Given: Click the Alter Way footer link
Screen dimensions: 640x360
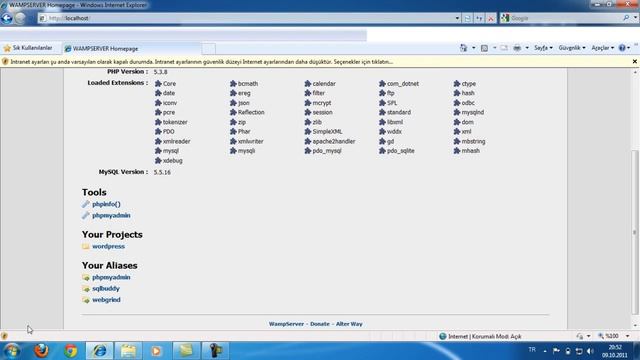Looking at the screenshot, I should click(x=349, y=324).
